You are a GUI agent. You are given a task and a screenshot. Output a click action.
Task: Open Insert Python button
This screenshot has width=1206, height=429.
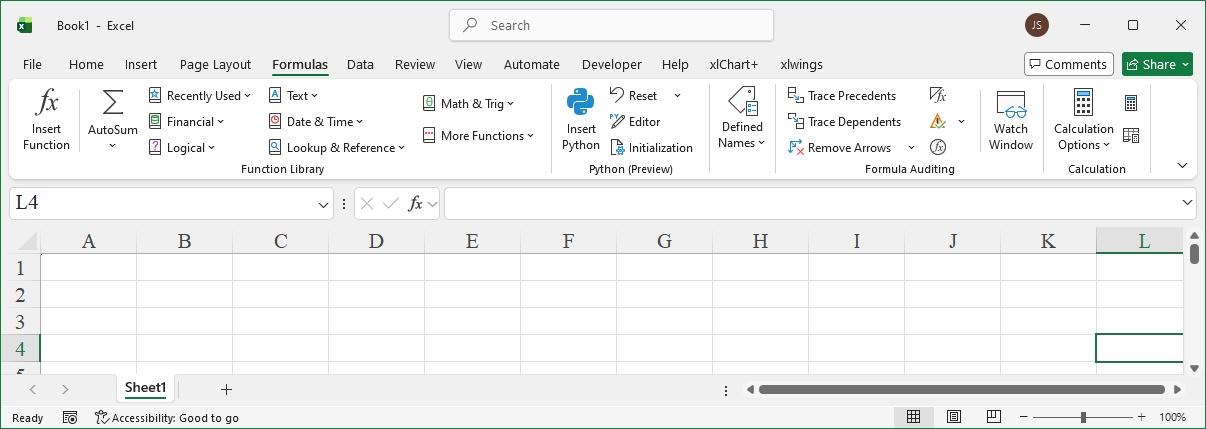coord(581,120)
